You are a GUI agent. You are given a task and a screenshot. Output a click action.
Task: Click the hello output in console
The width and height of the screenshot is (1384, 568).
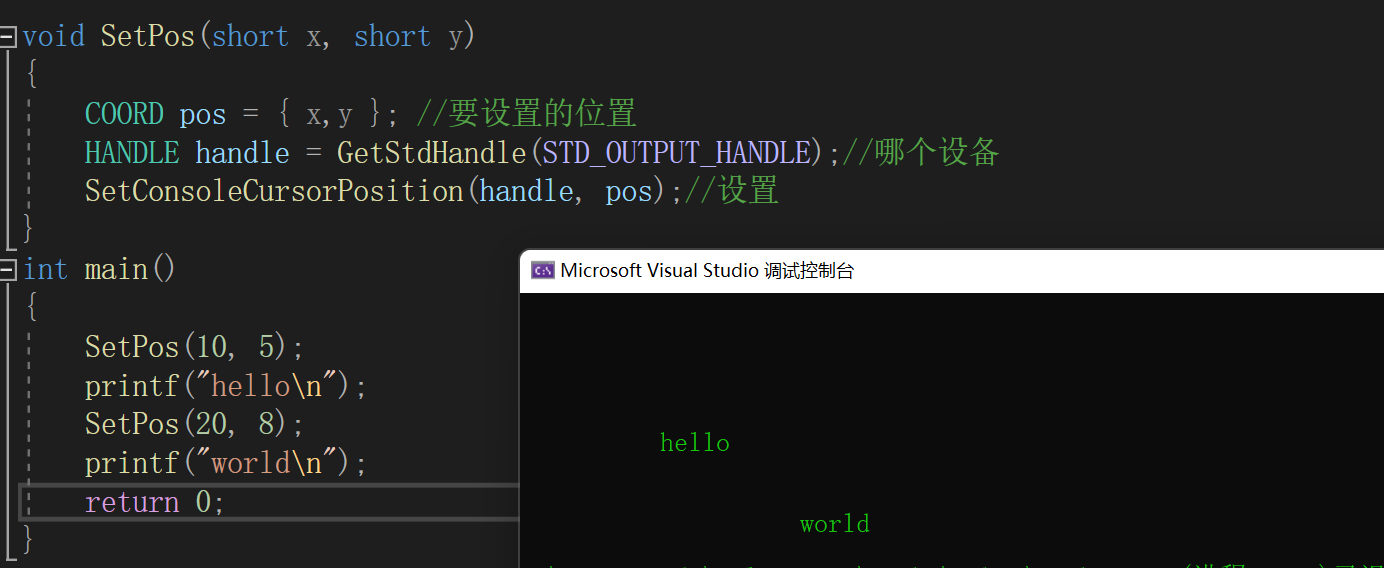pyautogui.click(x=695, y=443)
